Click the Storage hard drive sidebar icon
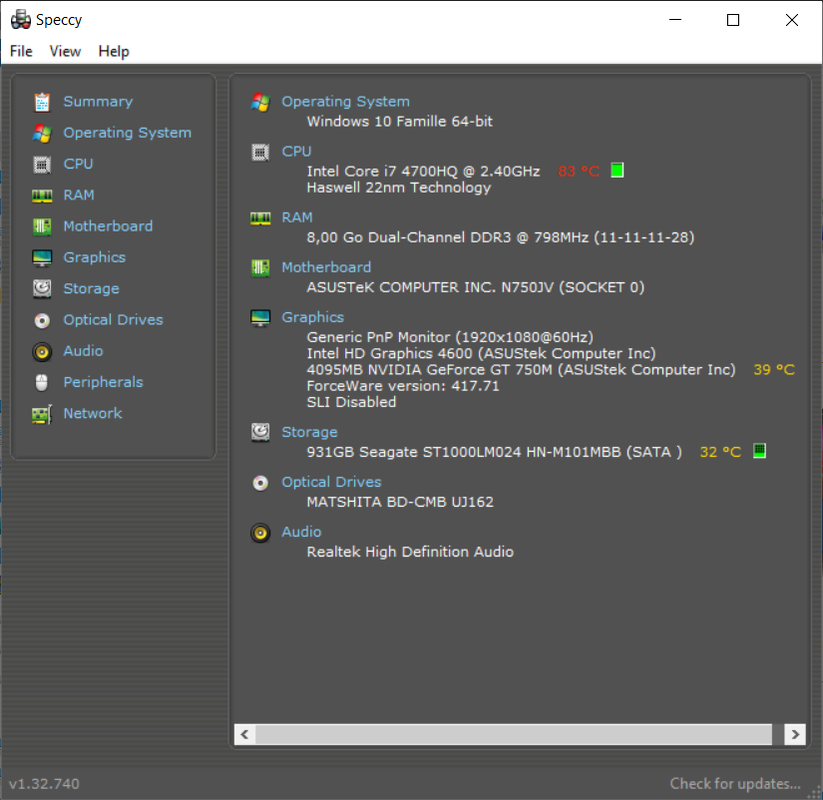Screen dimensions: 823x800 tap(42, 289)
